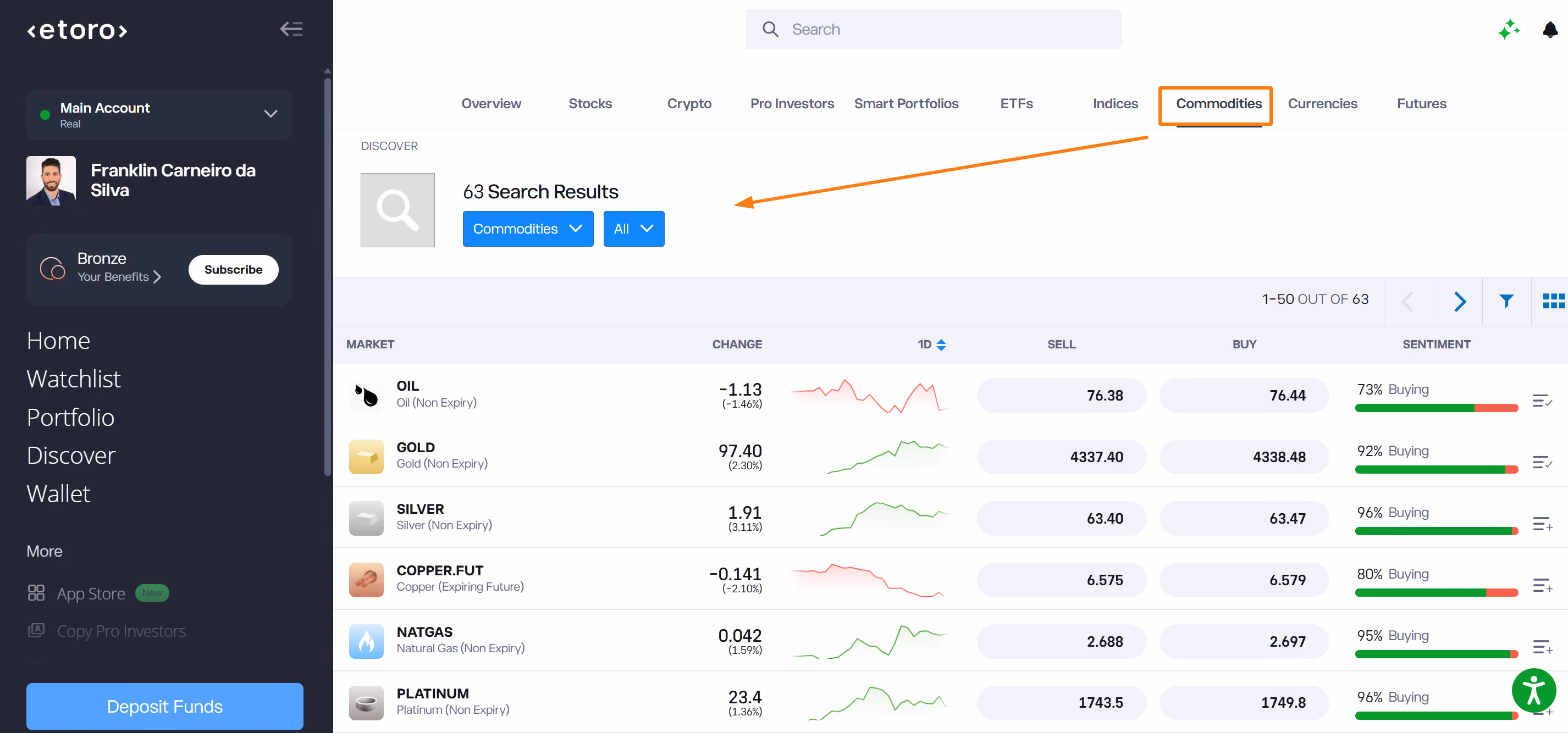Switch to the Indices tab
Image resolution: width=1568 pixels, height=733 pixels.
coord(1115,103)
